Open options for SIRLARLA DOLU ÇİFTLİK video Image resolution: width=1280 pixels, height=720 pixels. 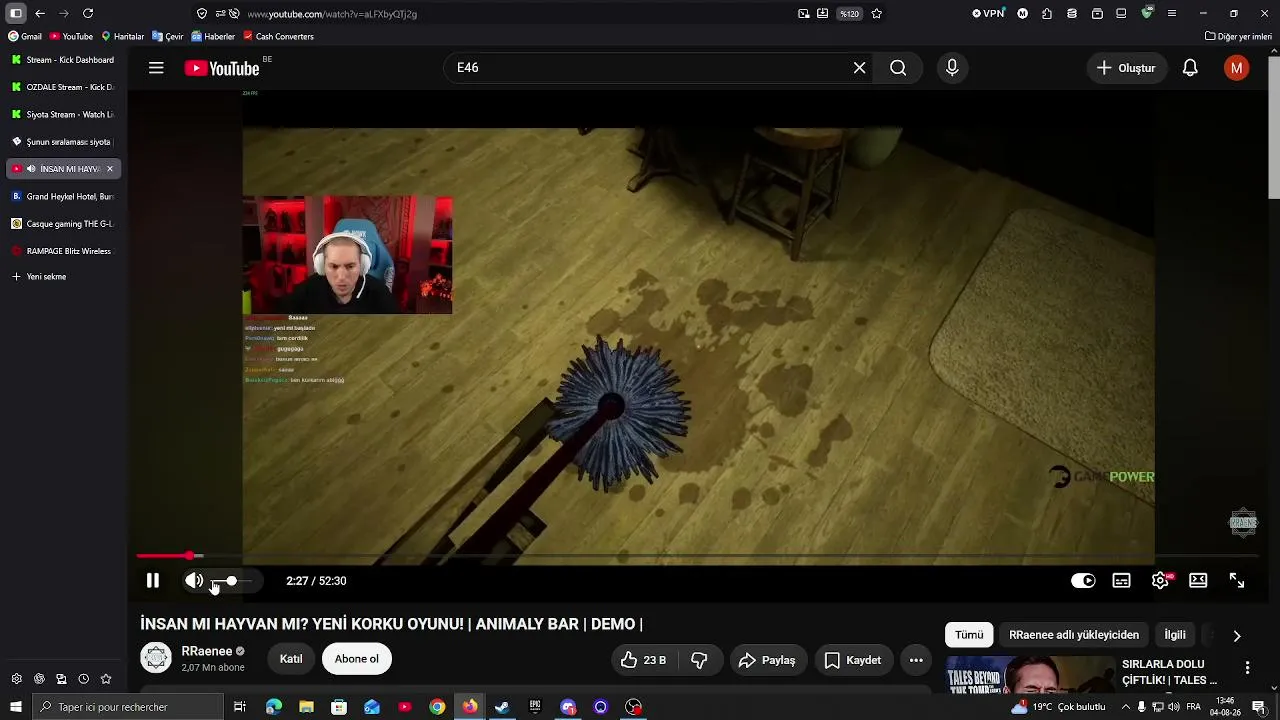1247,667
